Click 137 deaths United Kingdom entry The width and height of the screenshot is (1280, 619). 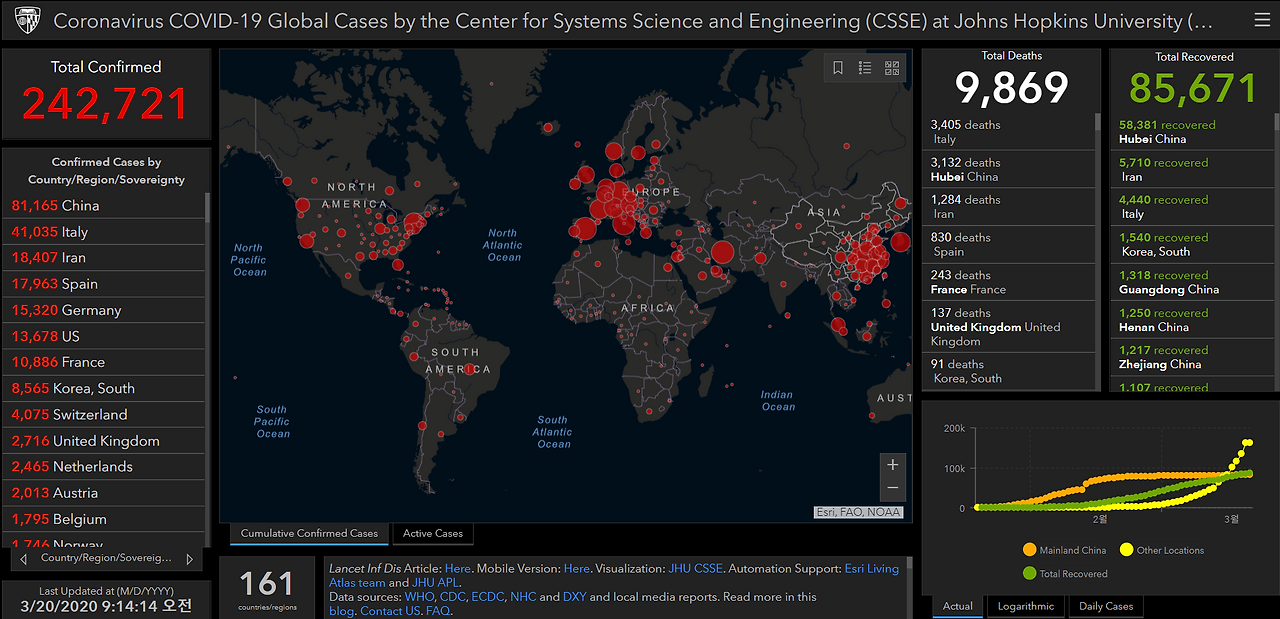click(x=1009, y=327)
